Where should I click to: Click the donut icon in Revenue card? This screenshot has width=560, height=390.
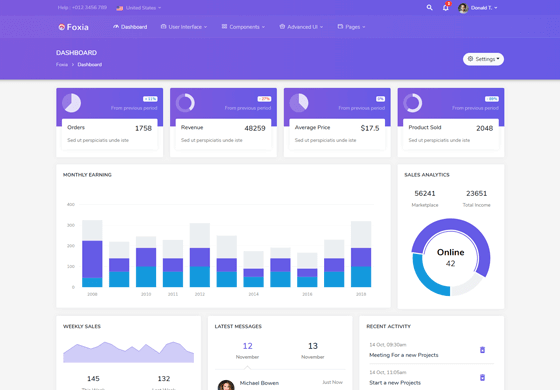point(185,103)
